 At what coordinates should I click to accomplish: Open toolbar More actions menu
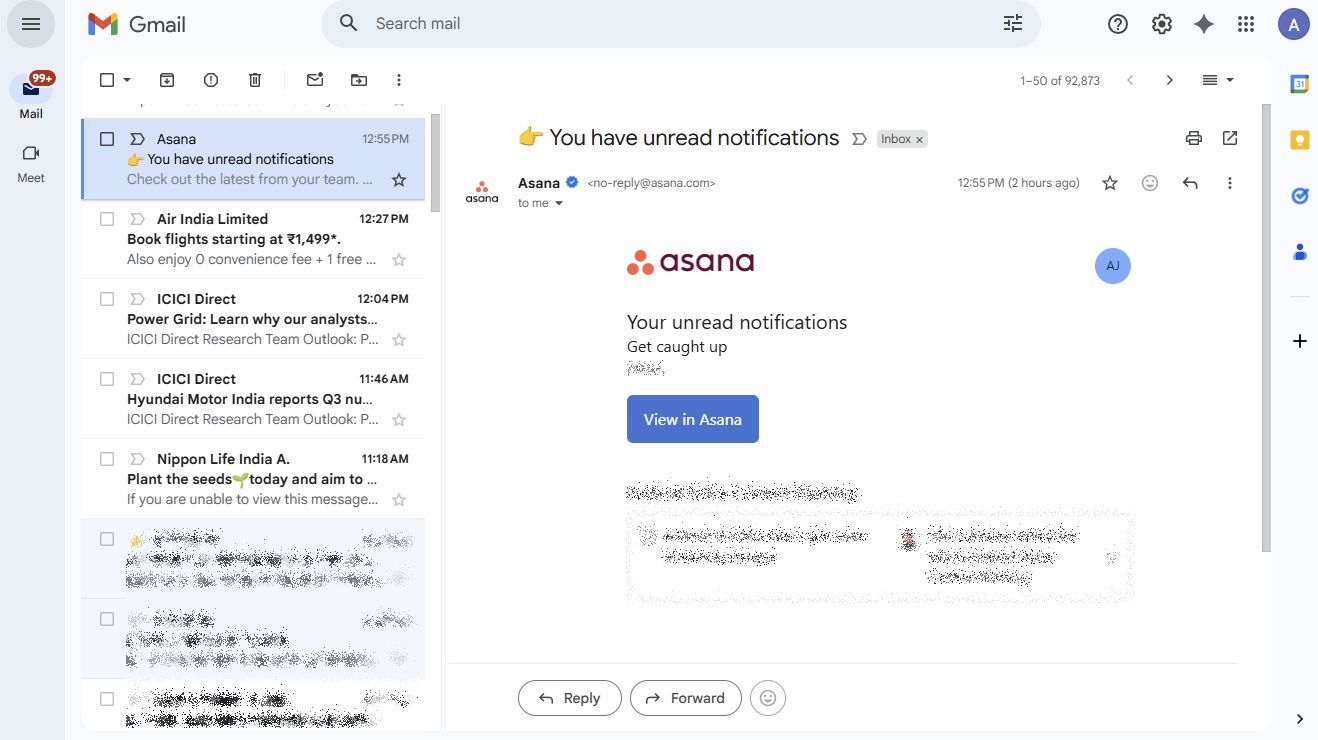[399, 80]
